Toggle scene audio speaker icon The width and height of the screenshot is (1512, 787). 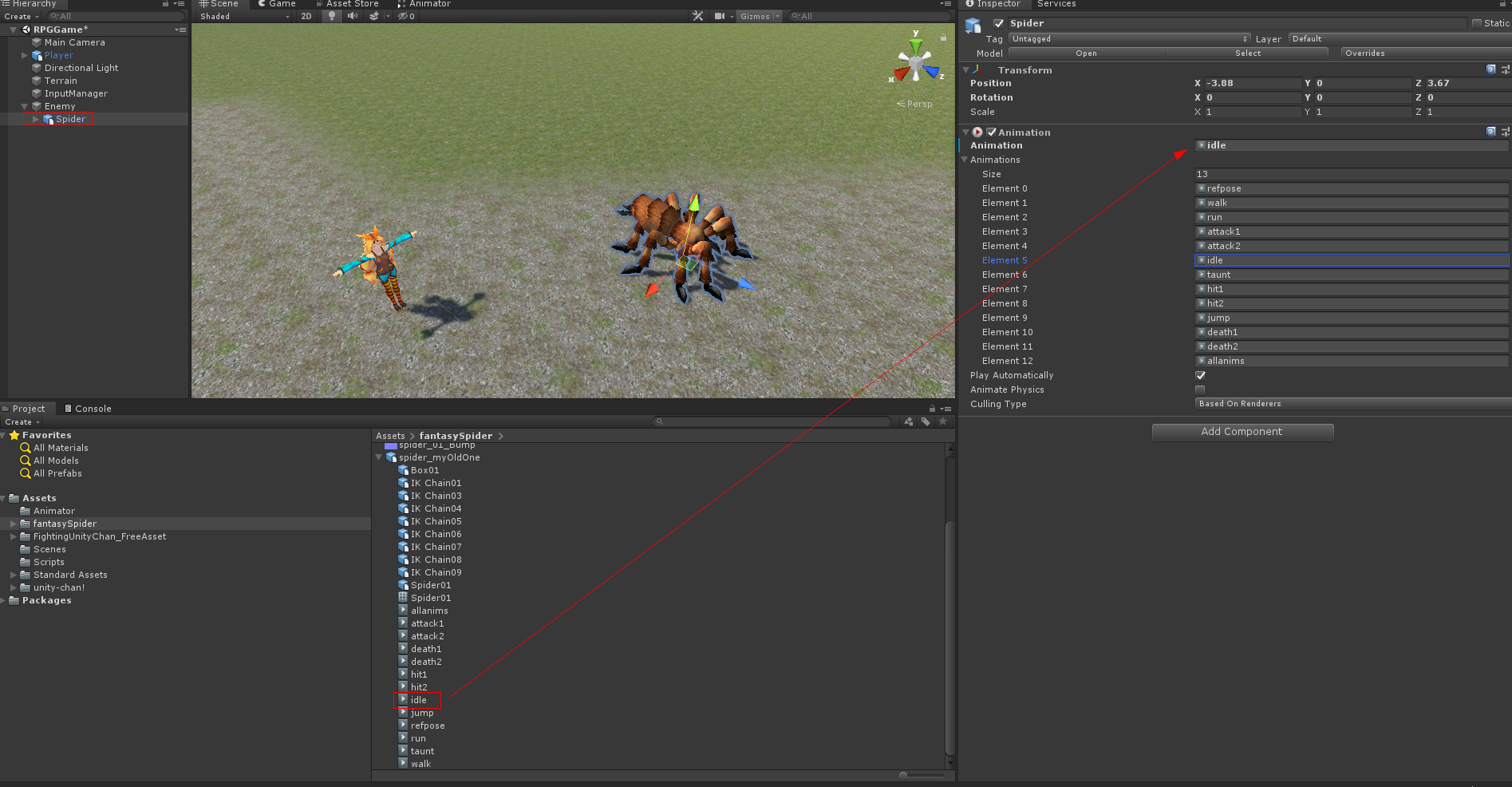coord(353,16)
